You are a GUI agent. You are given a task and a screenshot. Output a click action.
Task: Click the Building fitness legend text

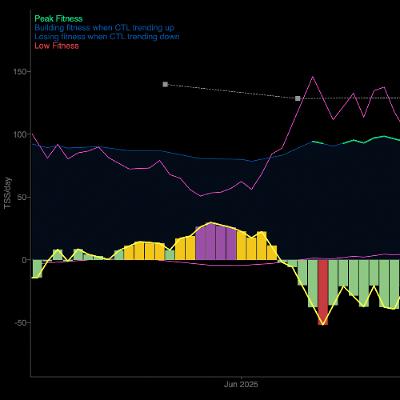click(104, 28)
